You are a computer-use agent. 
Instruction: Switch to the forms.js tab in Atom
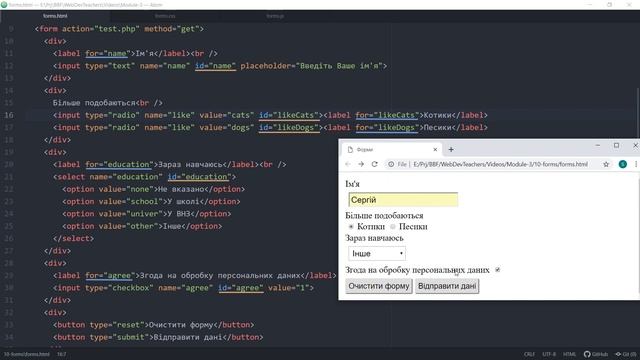point(275,16)
